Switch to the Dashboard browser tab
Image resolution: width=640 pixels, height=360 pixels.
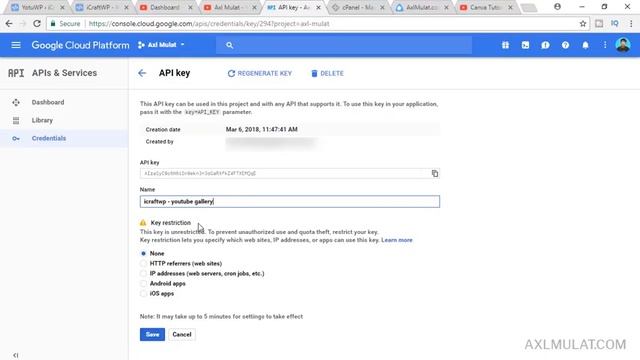166,7
